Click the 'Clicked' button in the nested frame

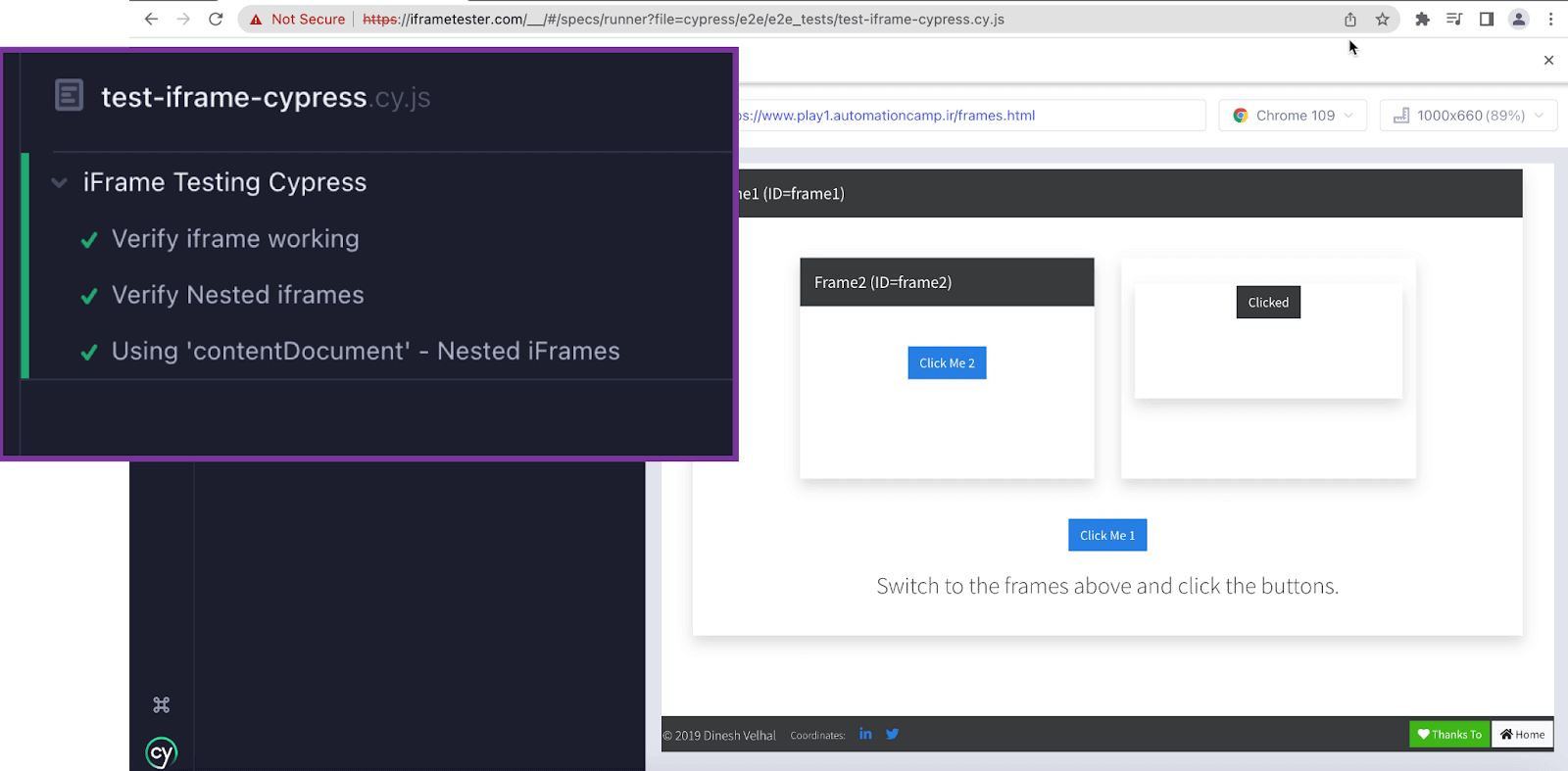coord(1268,303)
